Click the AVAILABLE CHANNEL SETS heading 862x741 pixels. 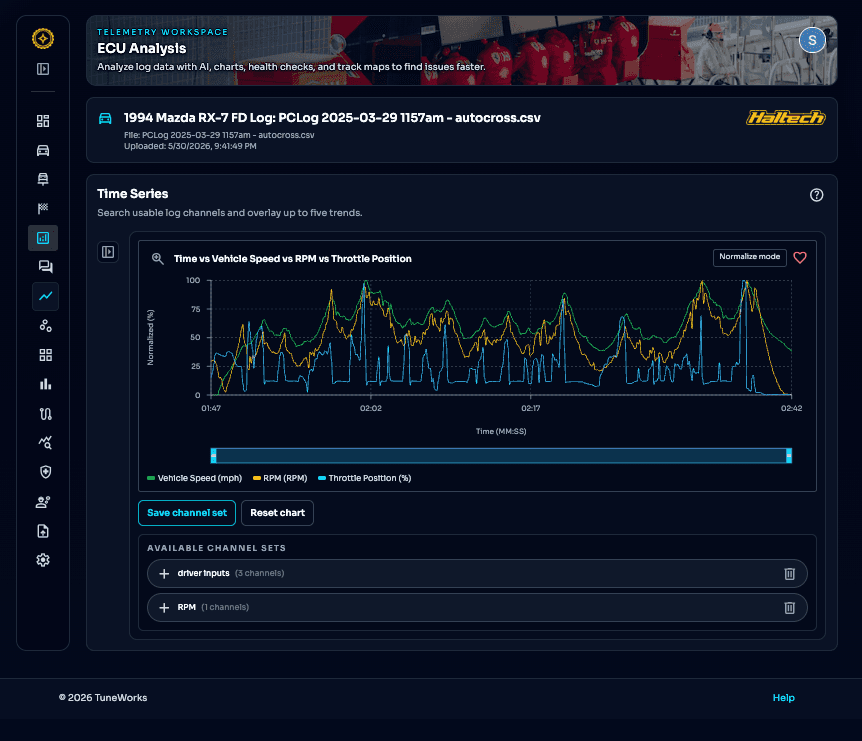(x=216, y=548)
